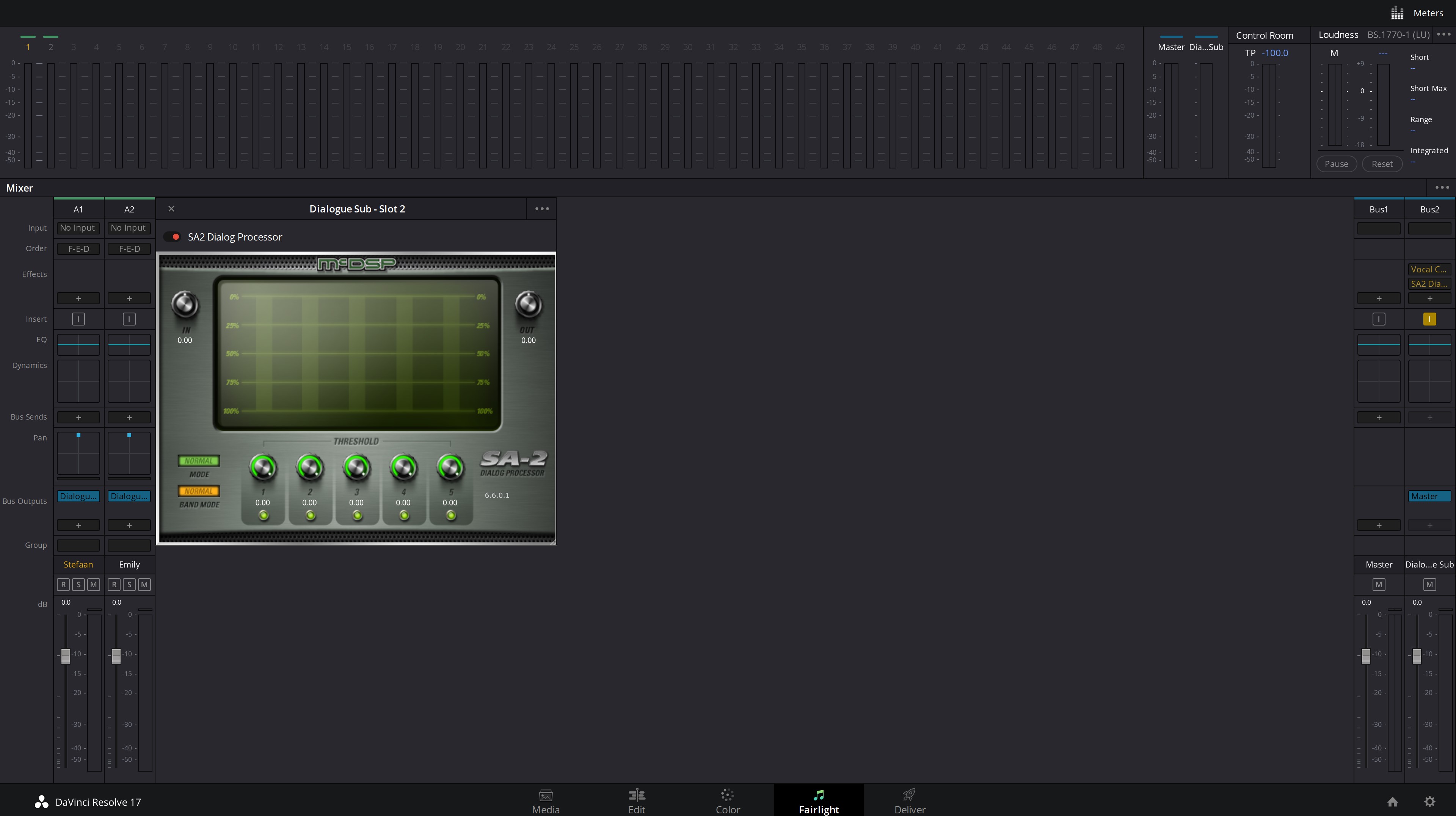
Task: Close the Dialogue Sub Slot 2 window
Action: 171,209
